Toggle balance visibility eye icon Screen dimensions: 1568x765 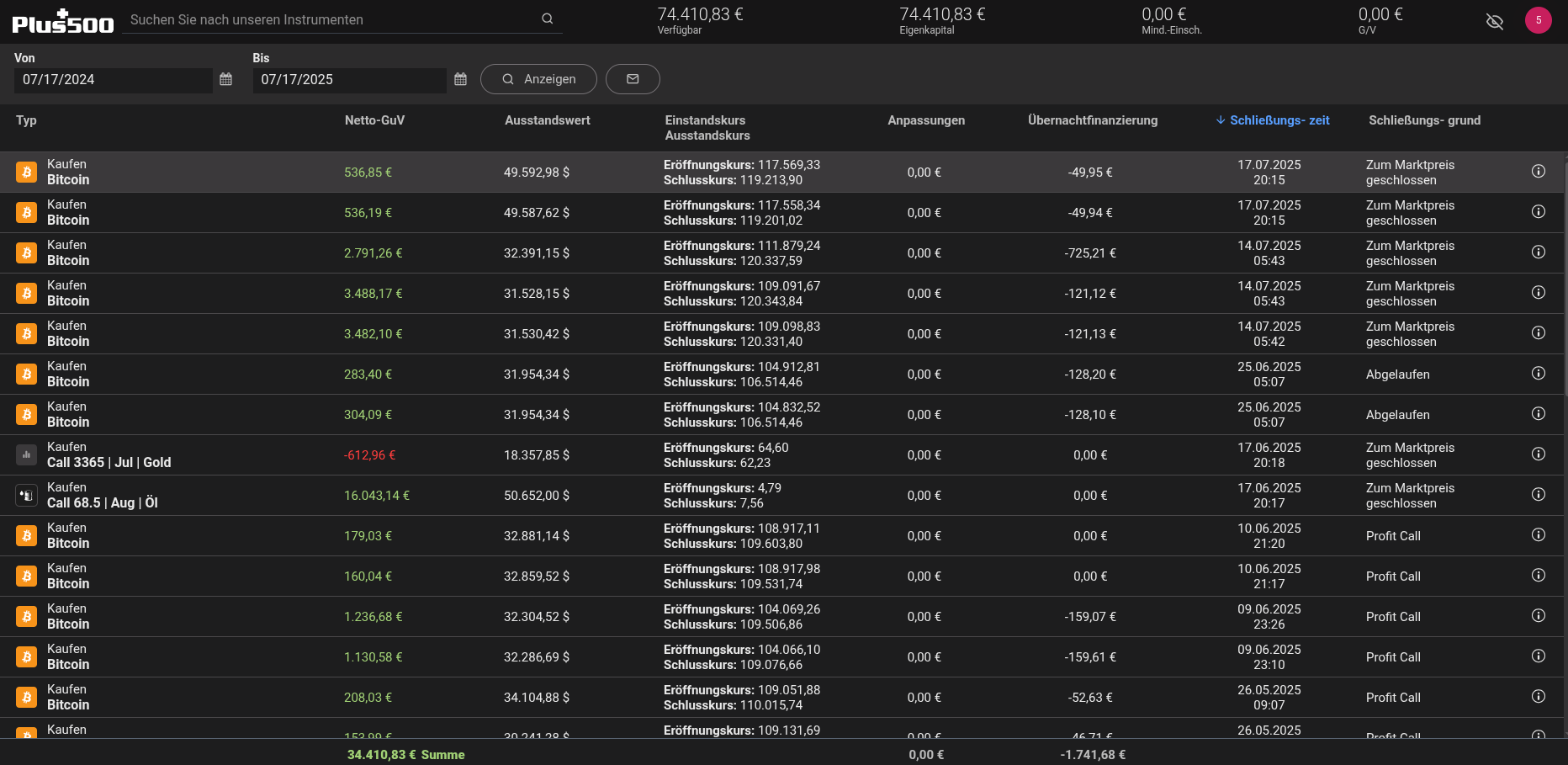(x=1494, y=21)
